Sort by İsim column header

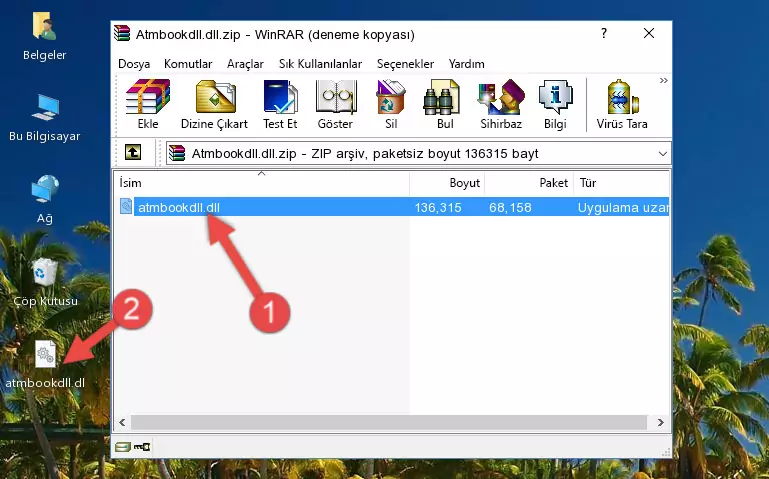coord(262,183)
